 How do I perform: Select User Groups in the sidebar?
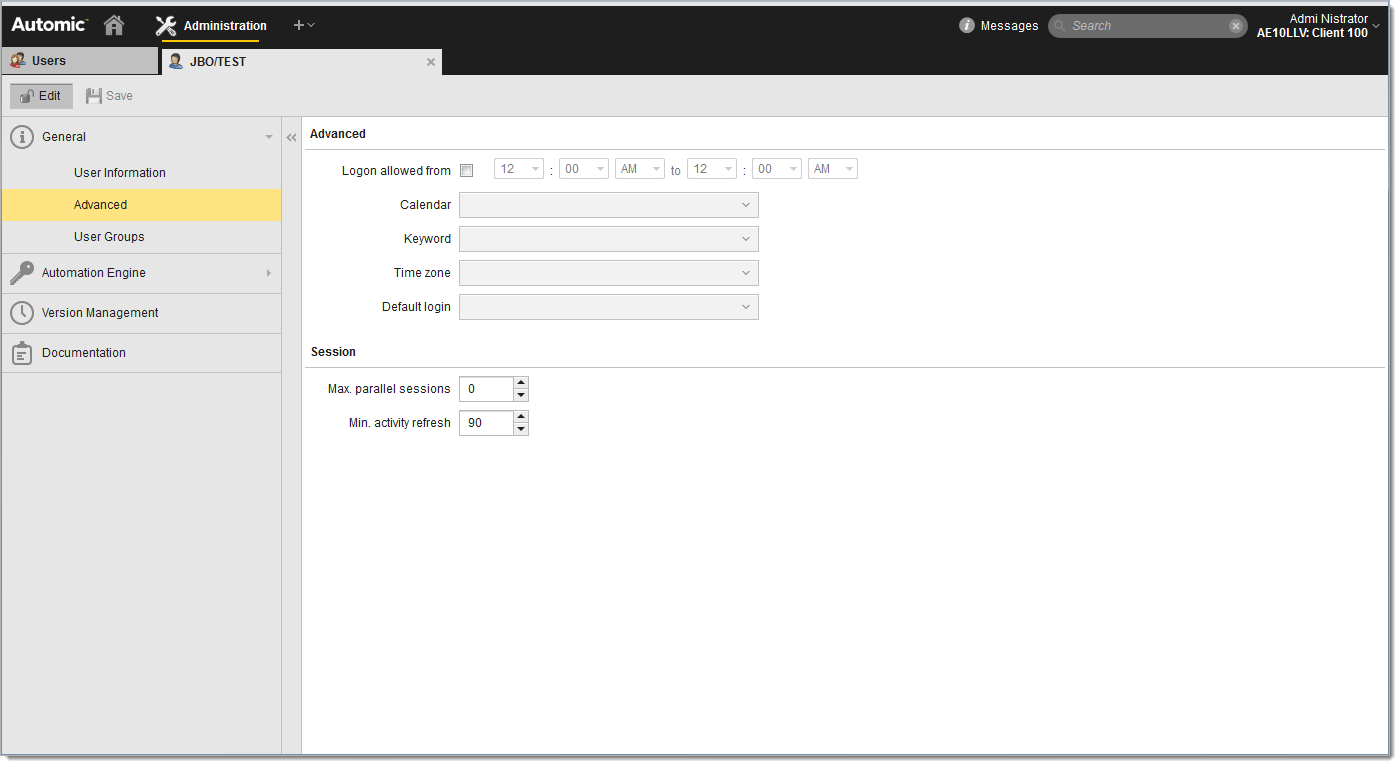pos(109,237)
